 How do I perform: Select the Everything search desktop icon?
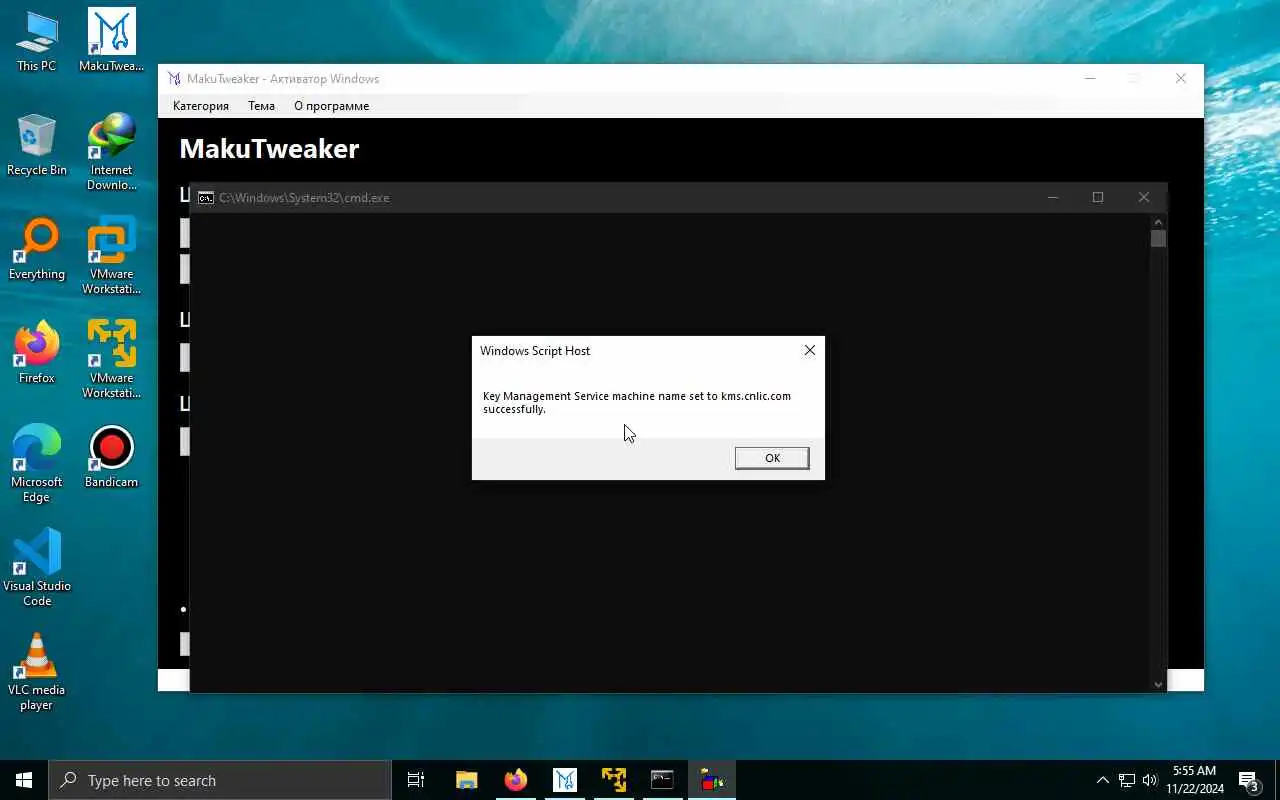tap(37, 250)
